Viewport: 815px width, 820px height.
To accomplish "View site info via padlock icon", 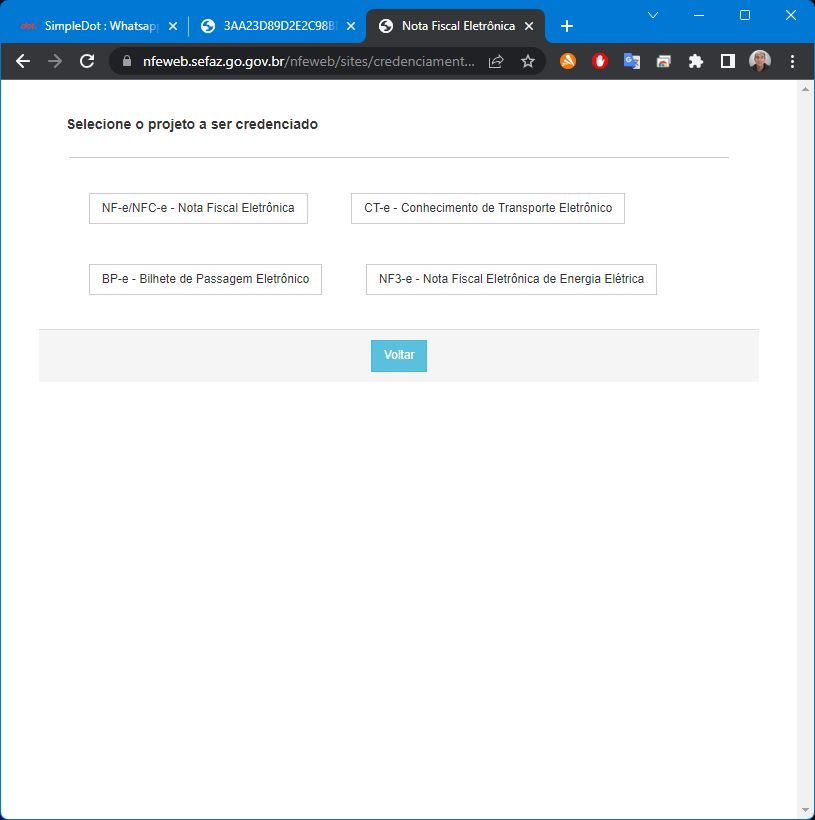I will 127,61.
